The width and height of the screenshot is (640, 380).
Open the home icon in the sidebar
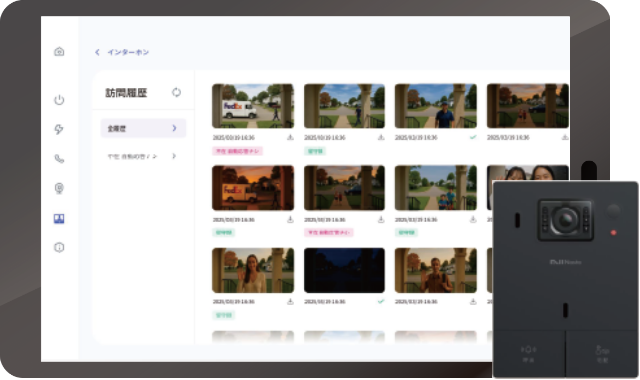pyautogui.click(x=59, y=51)
